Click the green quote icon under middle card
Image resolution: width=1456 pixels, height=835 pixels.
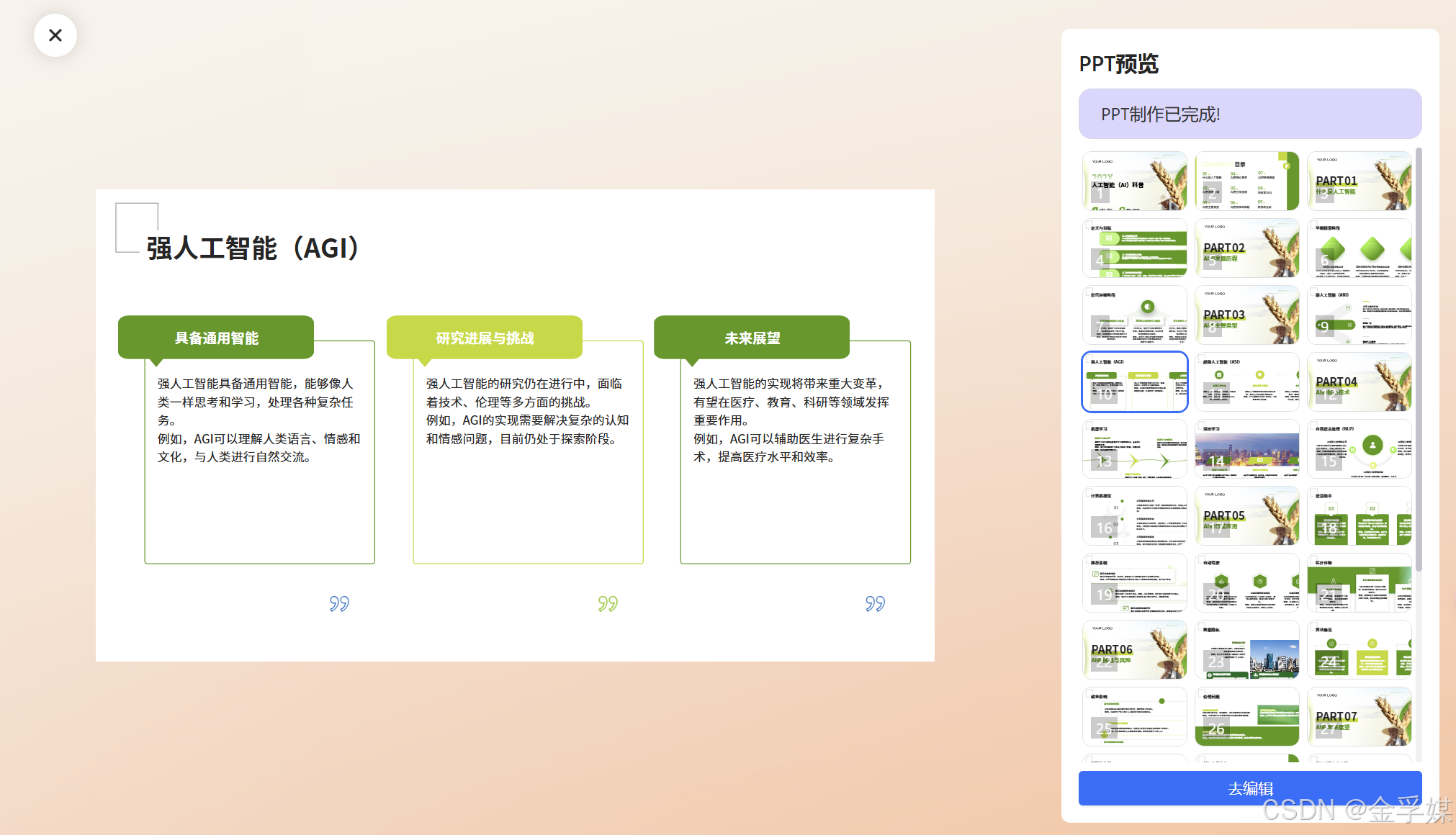click(x=608, y=603)
